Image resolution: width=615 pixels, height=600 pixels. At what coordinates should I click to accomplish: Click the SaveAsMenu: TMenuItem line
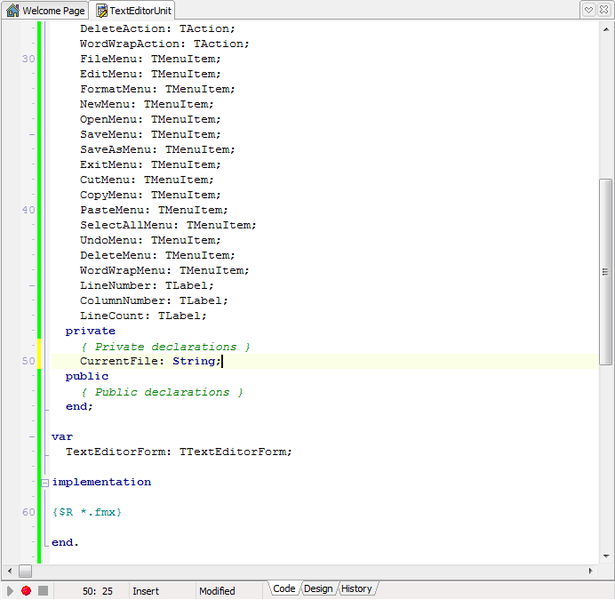click(x=157, y=149)
